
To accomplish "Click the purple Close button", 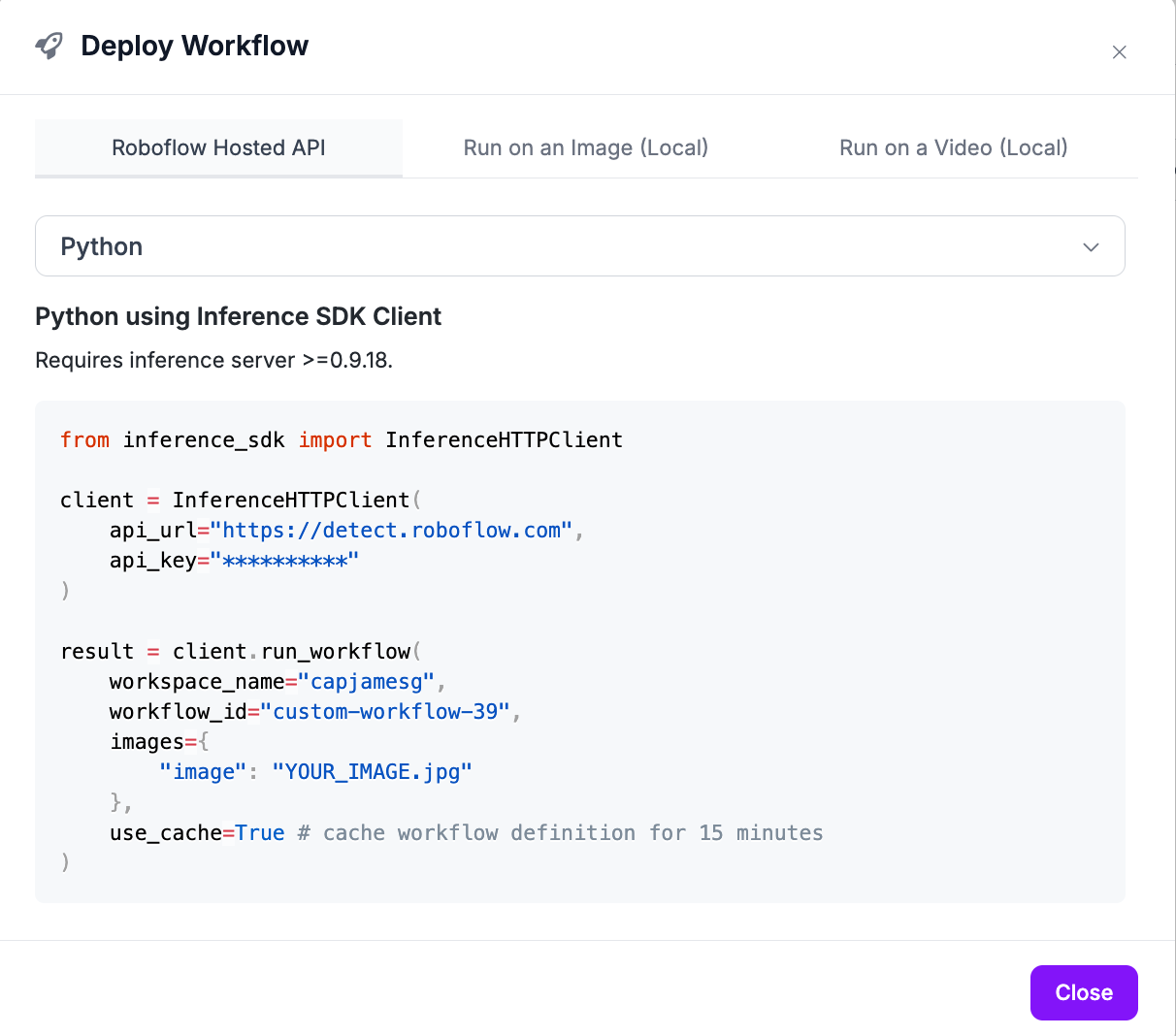I will click(x=1084, y=992).
